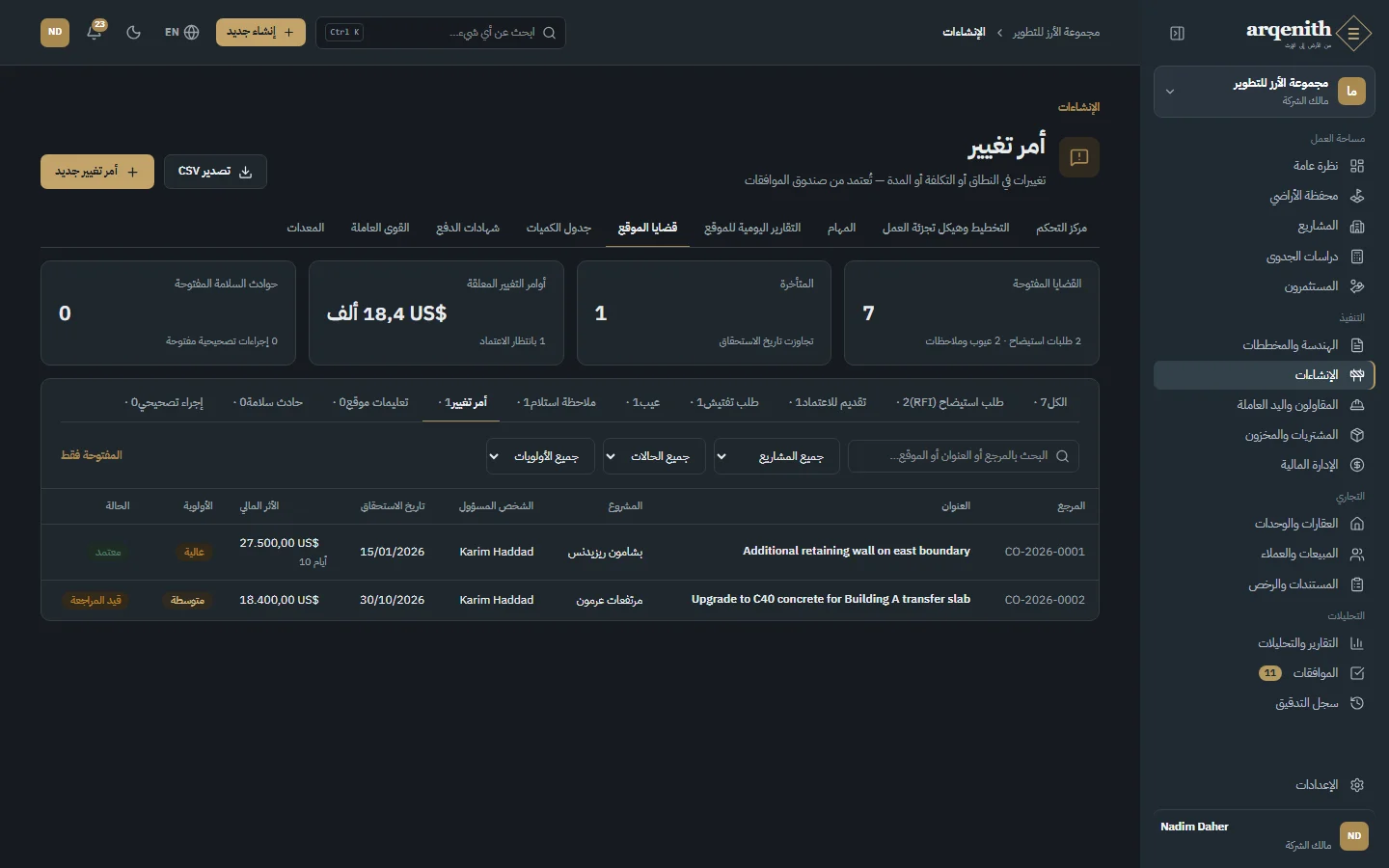Viewport: 1389px width, 868px height.
Task: Open change order CO-2026-0002
Action: 570,600
